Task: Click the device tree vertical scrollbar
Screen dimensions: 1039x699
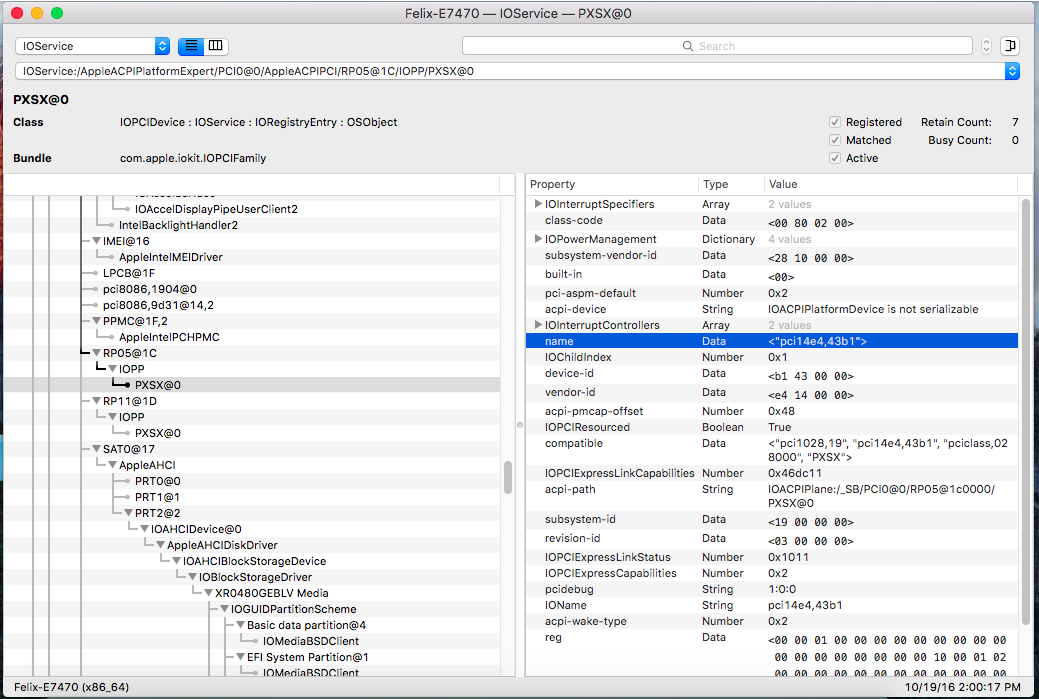Action: click(x=508, y=476)
